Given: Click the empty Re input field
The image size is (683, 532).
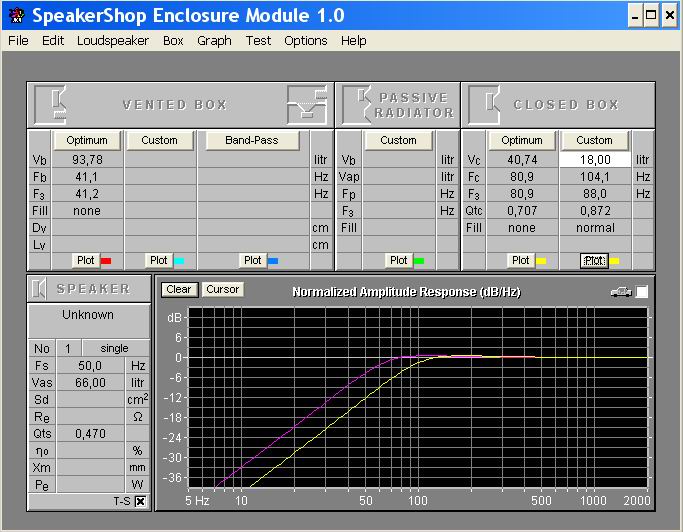Looking at the screenshot, I should [90, 417].
